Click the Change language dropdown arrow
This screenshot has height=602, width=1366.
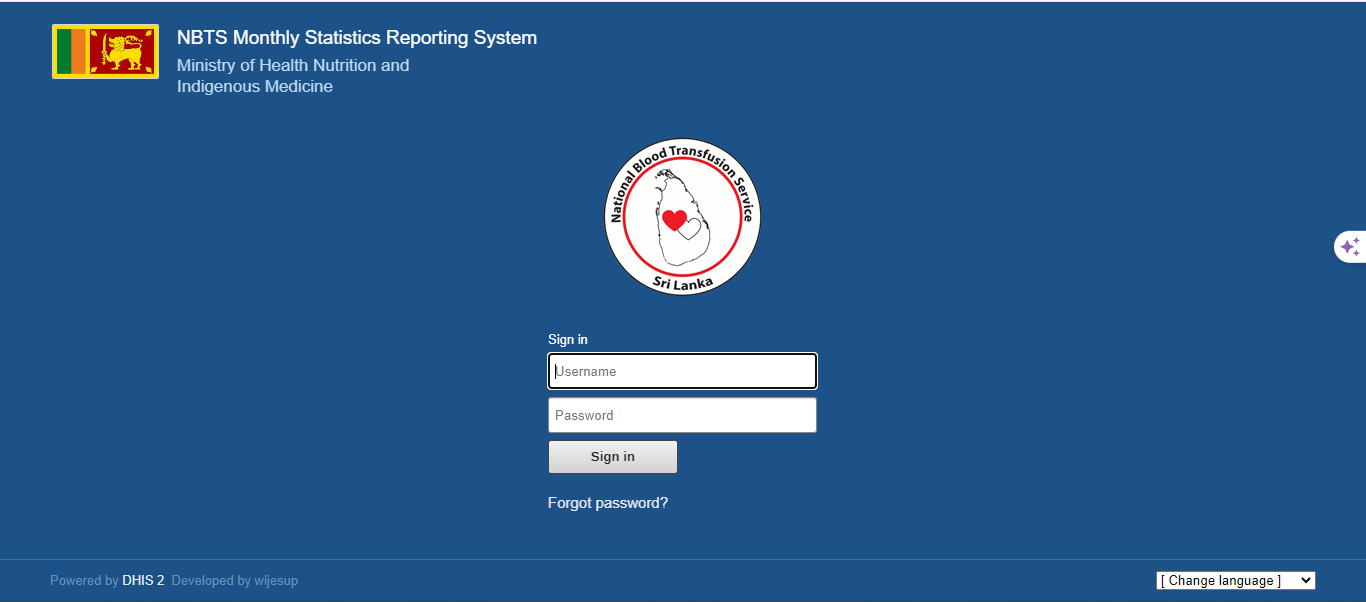click(1305, 581)
